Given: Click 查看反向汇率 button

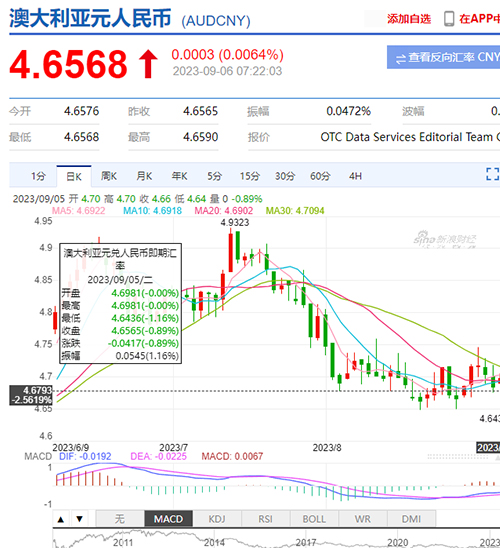Looking at the screenshot, I should coord(443,57).
